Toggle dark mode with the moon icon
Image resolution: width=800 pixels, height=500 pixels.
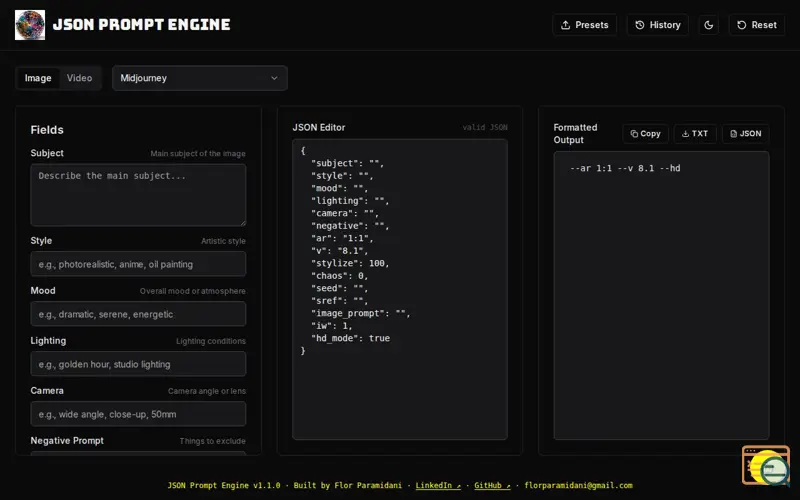[x=708, y=24]
